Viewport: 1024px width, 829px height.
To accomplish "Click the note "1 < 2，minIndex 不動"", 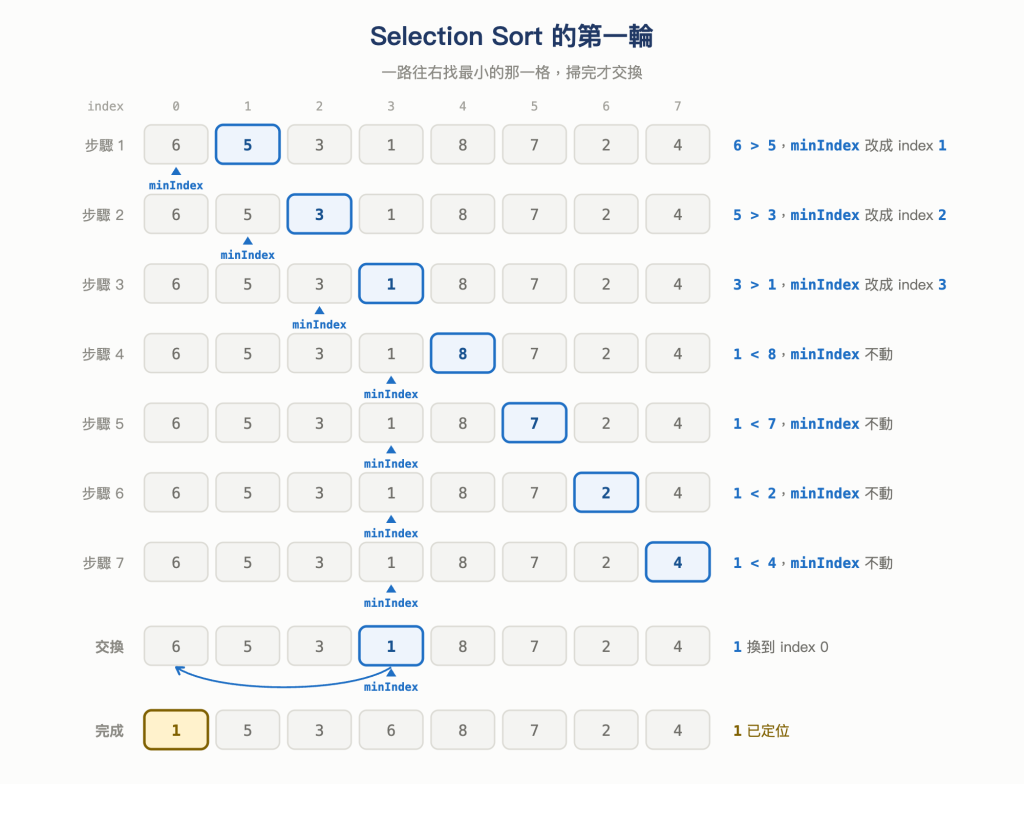I will (813, 493).
